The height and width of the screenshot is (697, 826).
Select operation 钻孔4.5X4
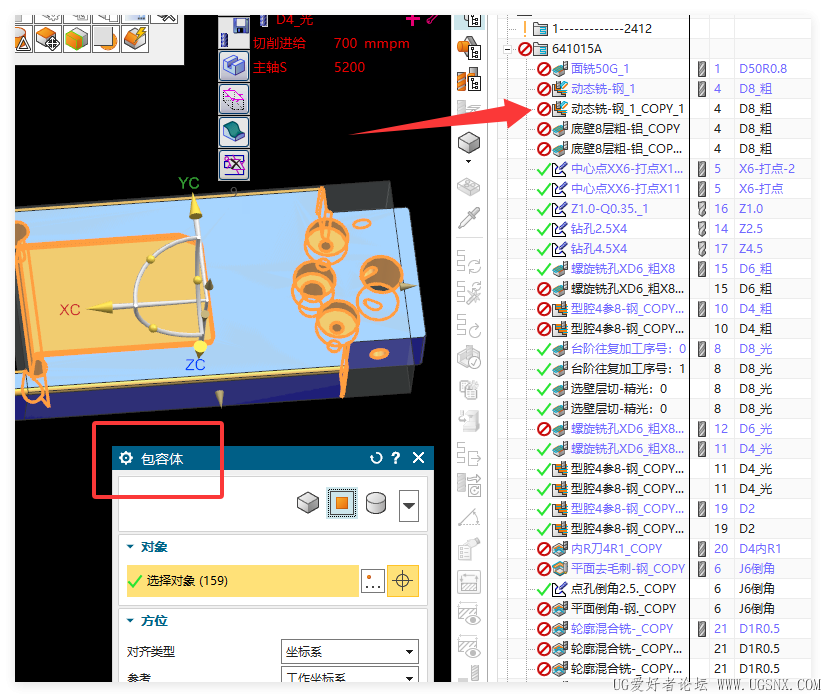click(x=599, y=249)
